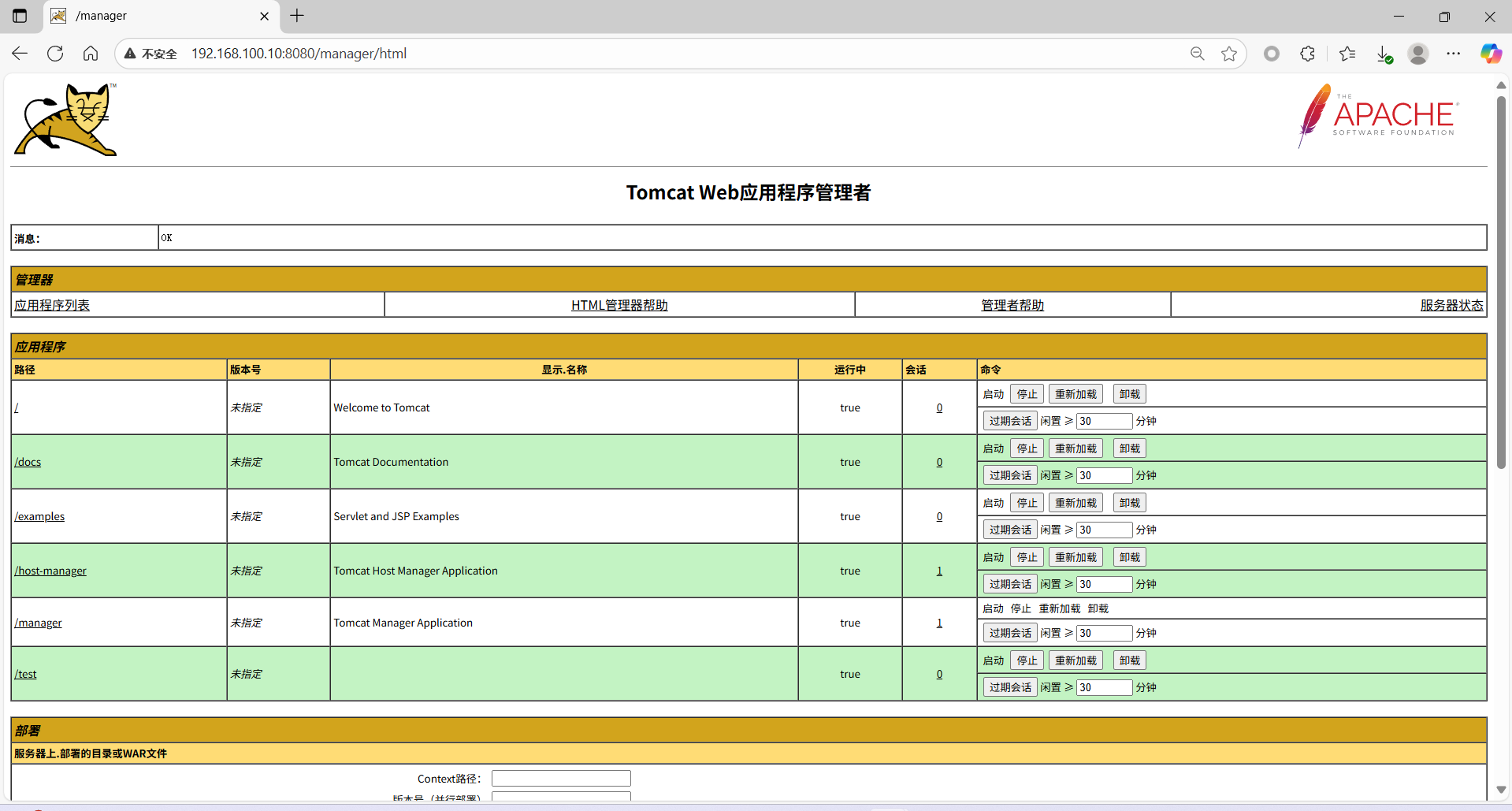This screenshot has height=811, width=1512.
Task: Open favorites list icon
Action: 1347,54
